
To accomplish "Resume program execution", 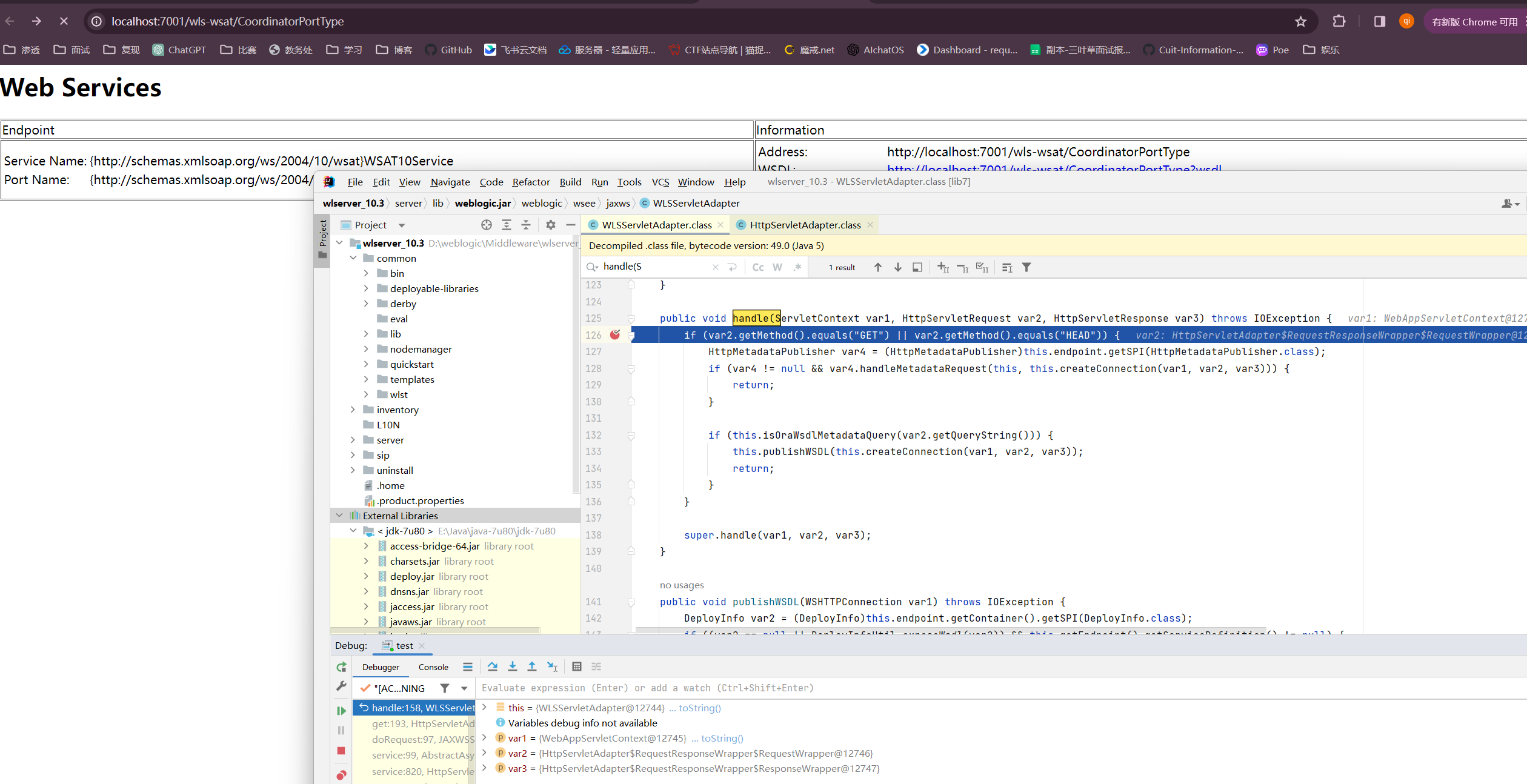I will click(x=341, y=711).
